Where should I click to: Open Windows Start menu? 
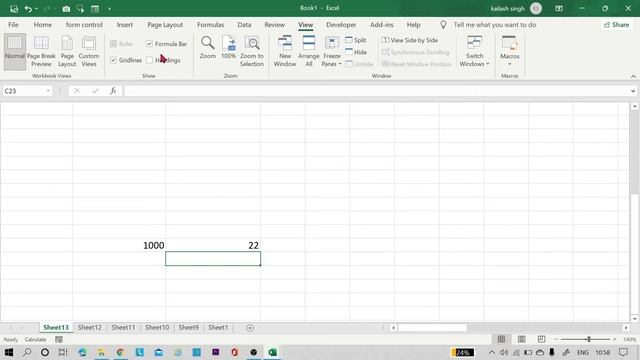click(x=9, y=352)
